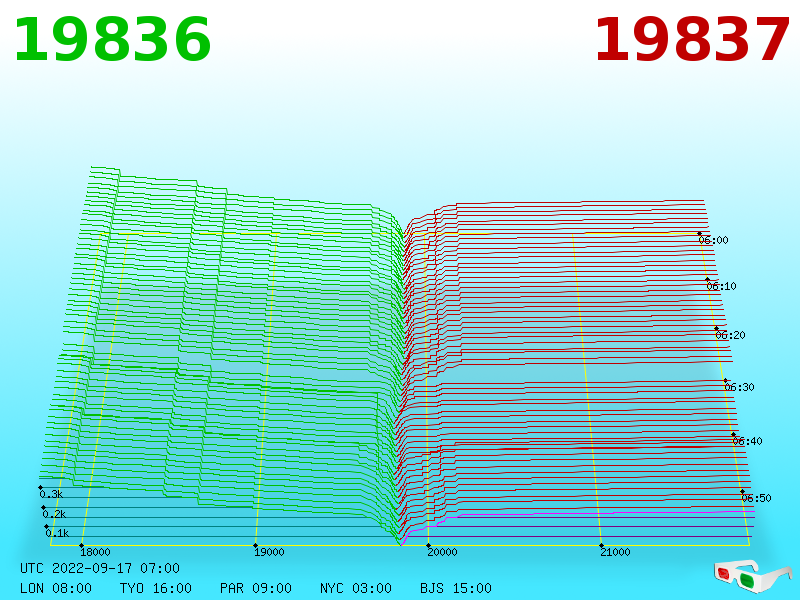Click the 3D anaglyph glasses icon
The height and width of the screenshot is (600, 800).
(x=753, y=577)
